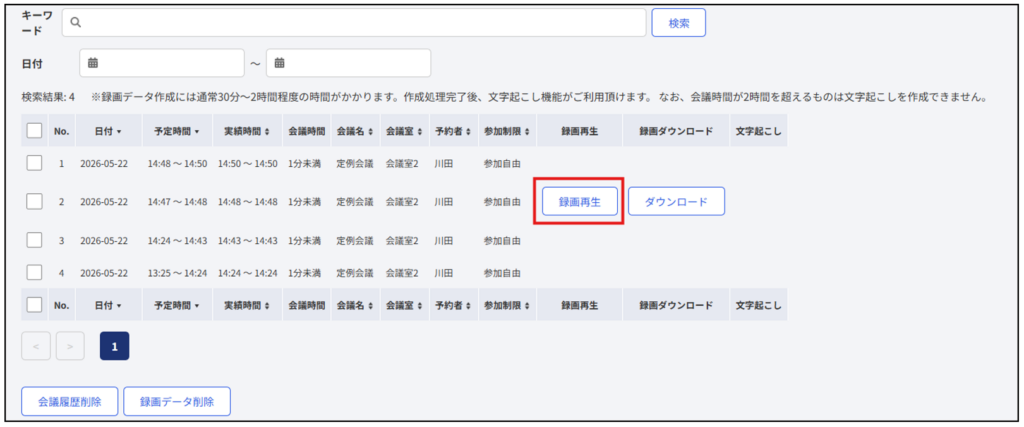
Task: Sort by 実績時間 in the top header
Action: coord(247,131)
